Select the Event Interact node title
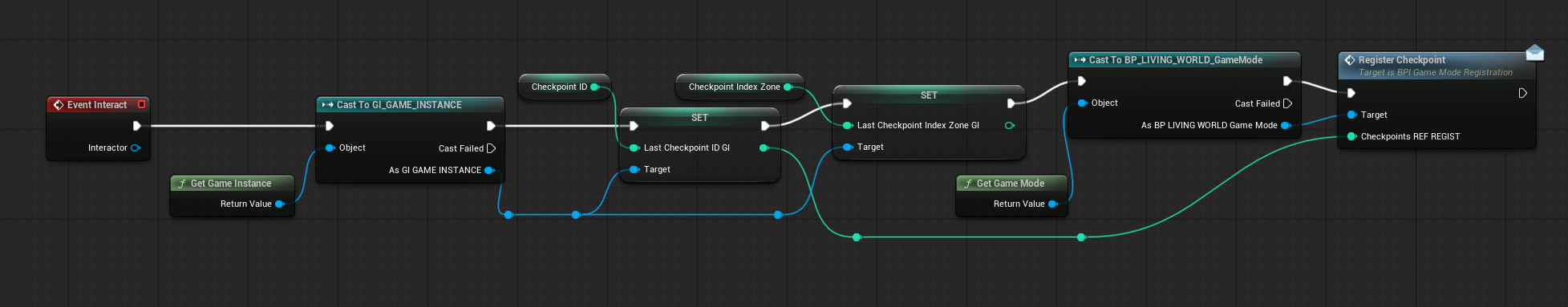Image resolution: width=1568 pixels, height=307 pixels. click(97, 105)
